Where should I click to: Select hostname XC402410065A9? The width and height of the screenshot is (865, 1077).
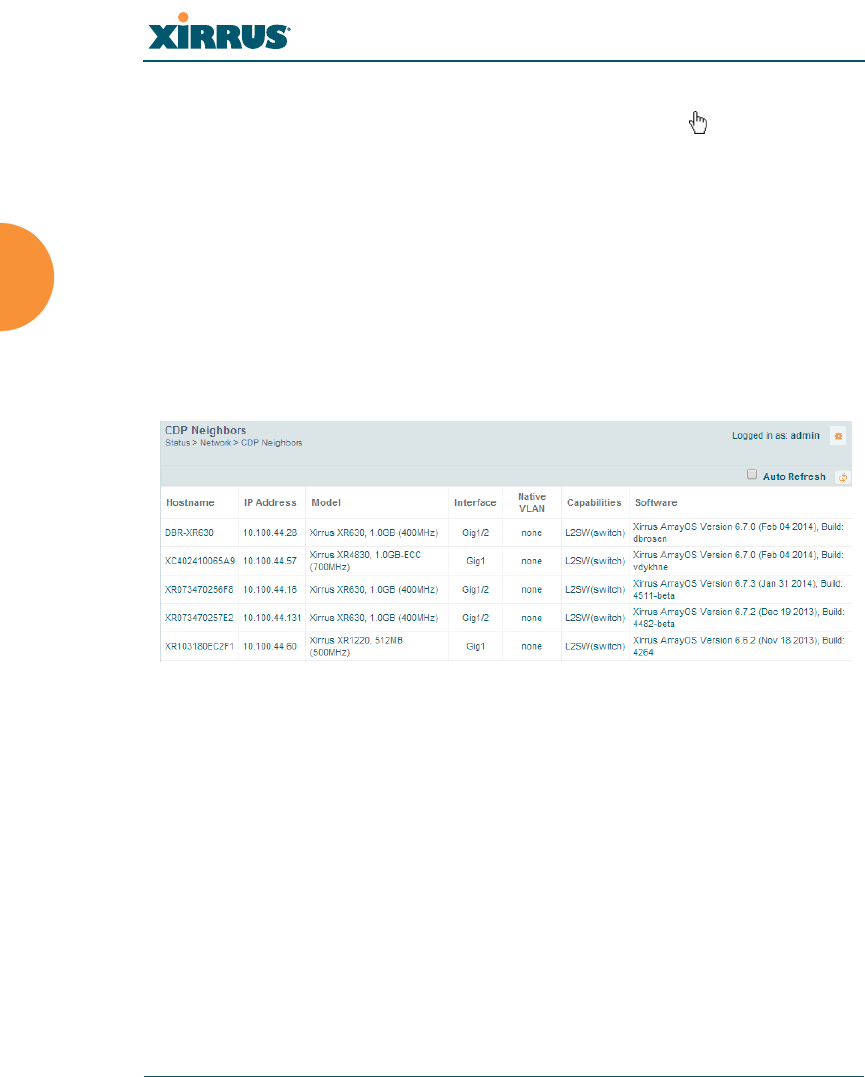point(200,561)
